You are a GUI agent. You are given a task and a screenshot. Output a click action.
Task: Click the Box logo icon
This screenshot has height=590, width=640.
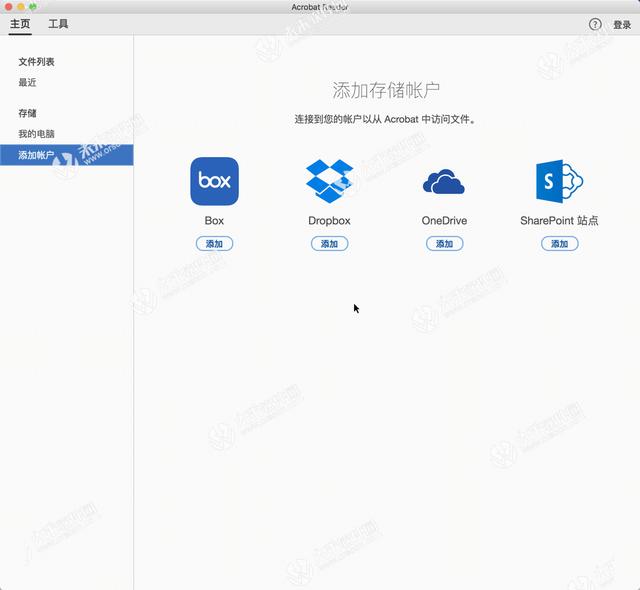[x=214, y=181]
